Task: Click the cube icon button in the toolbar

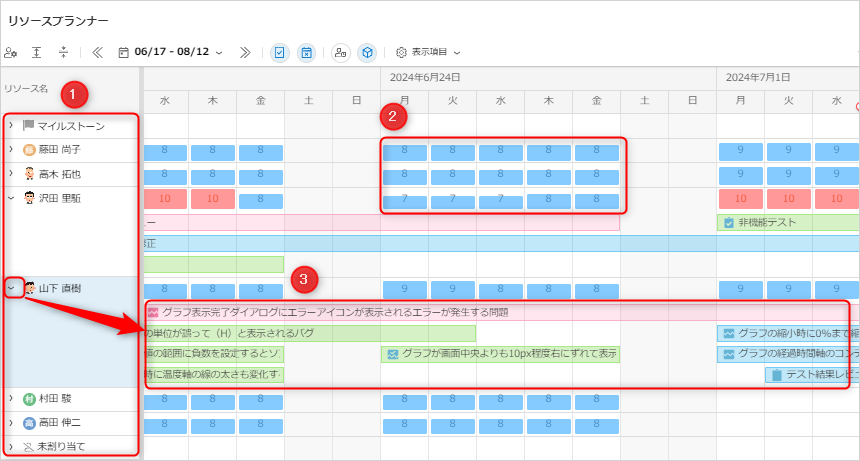Action: click(x=368, y=52)
